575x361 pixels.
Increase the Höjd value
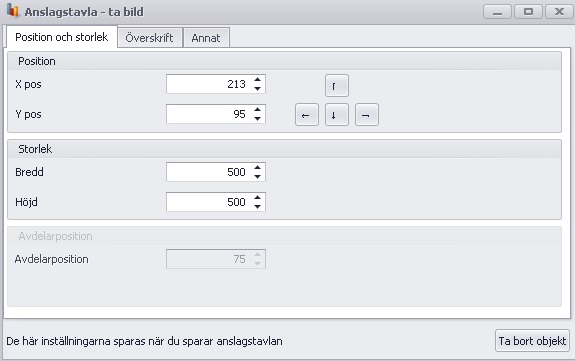[257, 198]
